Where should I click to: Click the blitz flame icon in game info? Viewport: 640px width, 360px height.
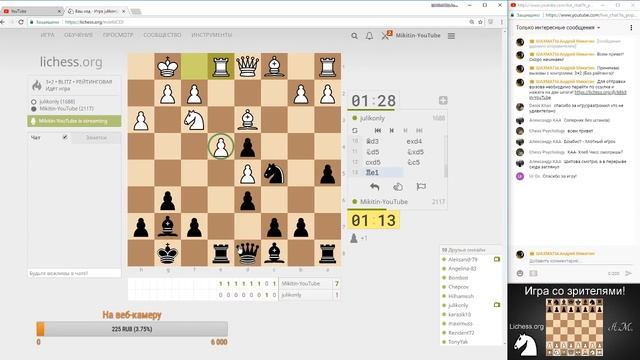37,85
